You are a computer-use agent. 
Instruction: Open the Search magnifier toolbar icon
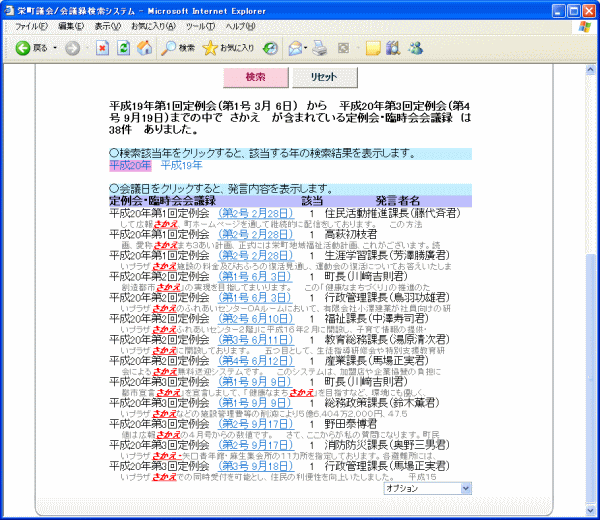pyautogui.click(x=168, y=48)
